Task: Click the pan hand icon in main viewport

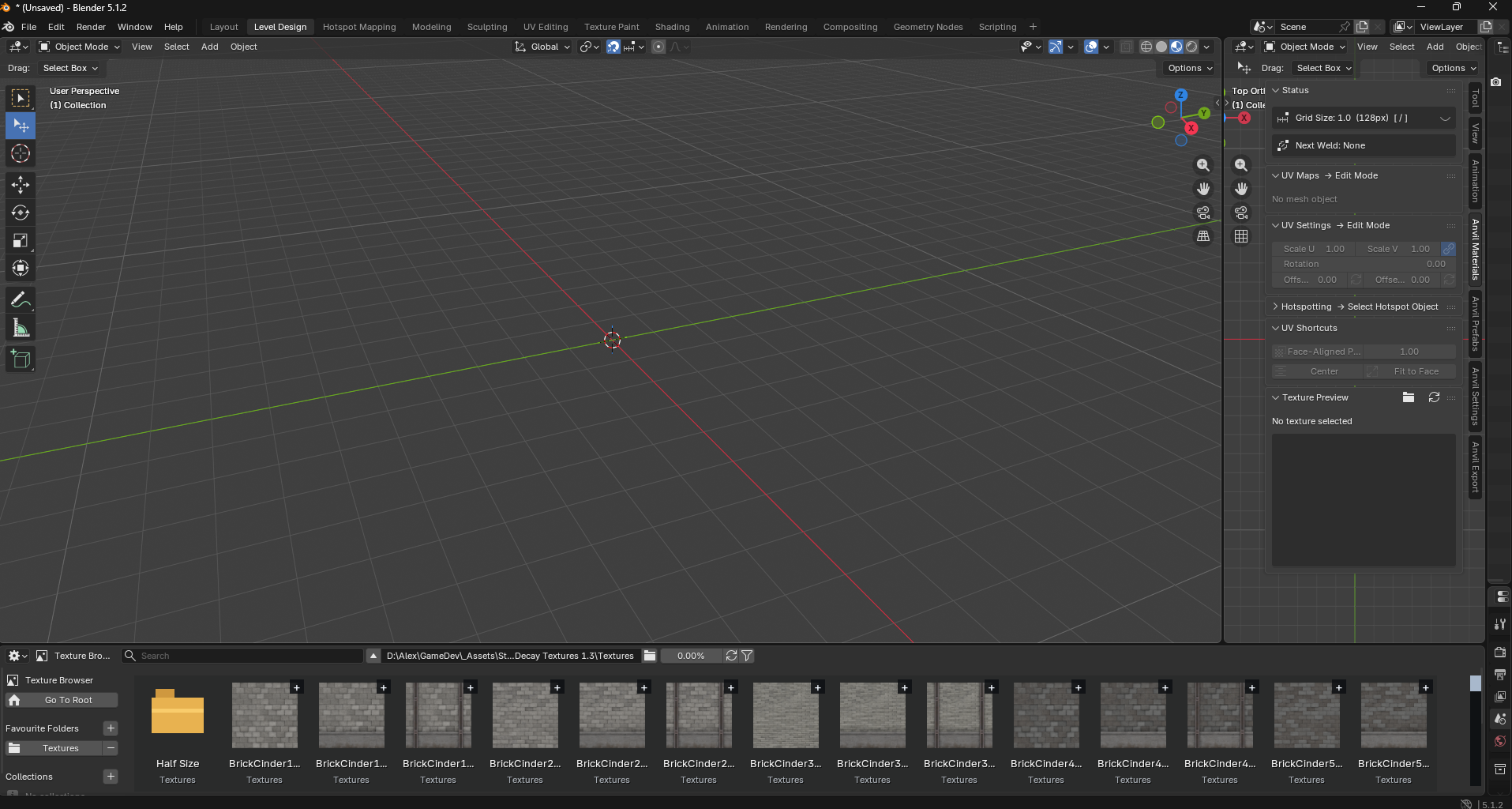Action: pyautogui.click(x=1203, y=189)
